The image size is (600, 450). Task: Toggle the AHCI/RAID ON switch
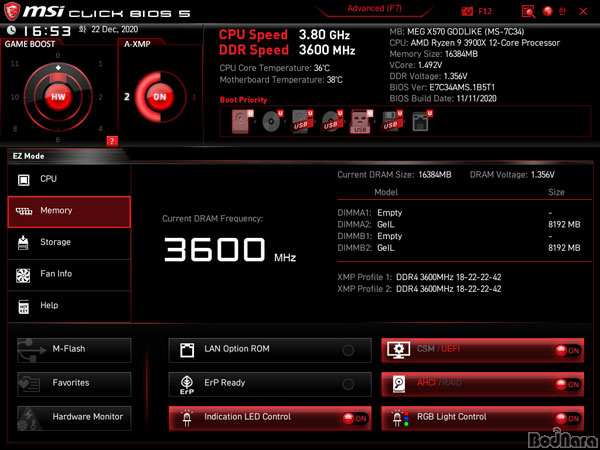(567, 384)
